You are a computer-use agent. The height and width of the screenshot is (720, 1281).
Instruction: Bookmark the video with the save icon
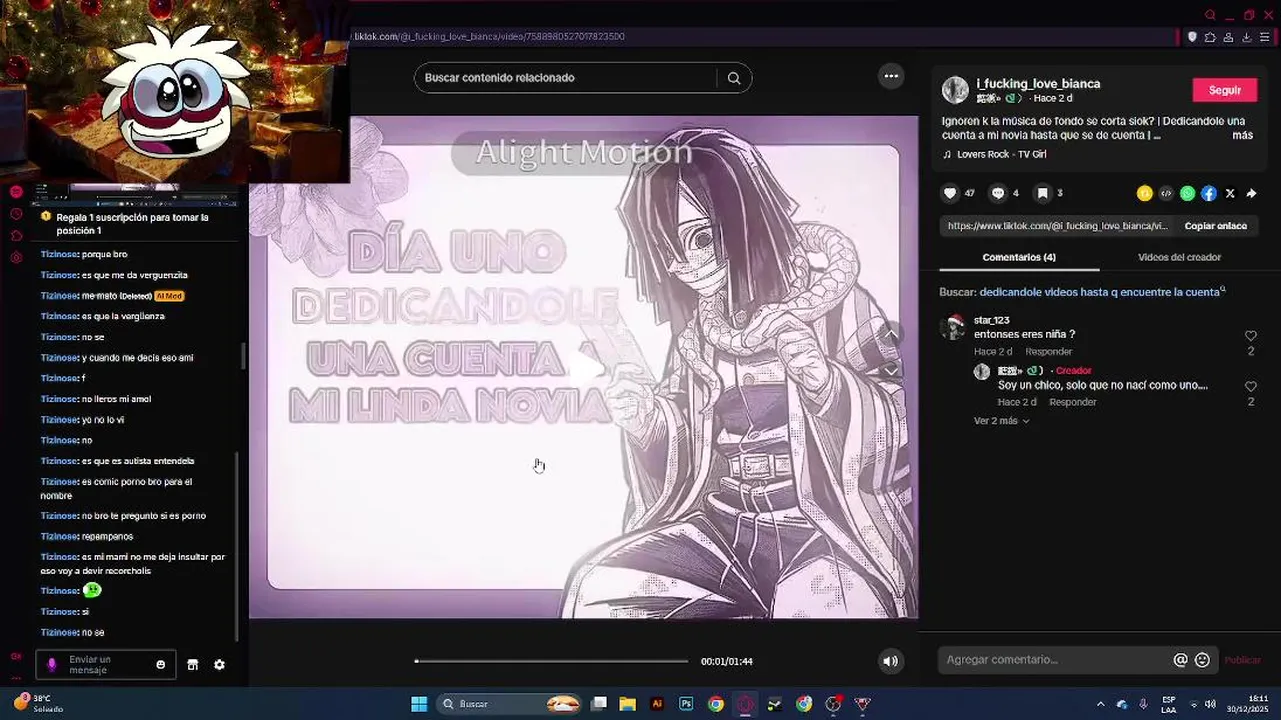[1042, 193]
